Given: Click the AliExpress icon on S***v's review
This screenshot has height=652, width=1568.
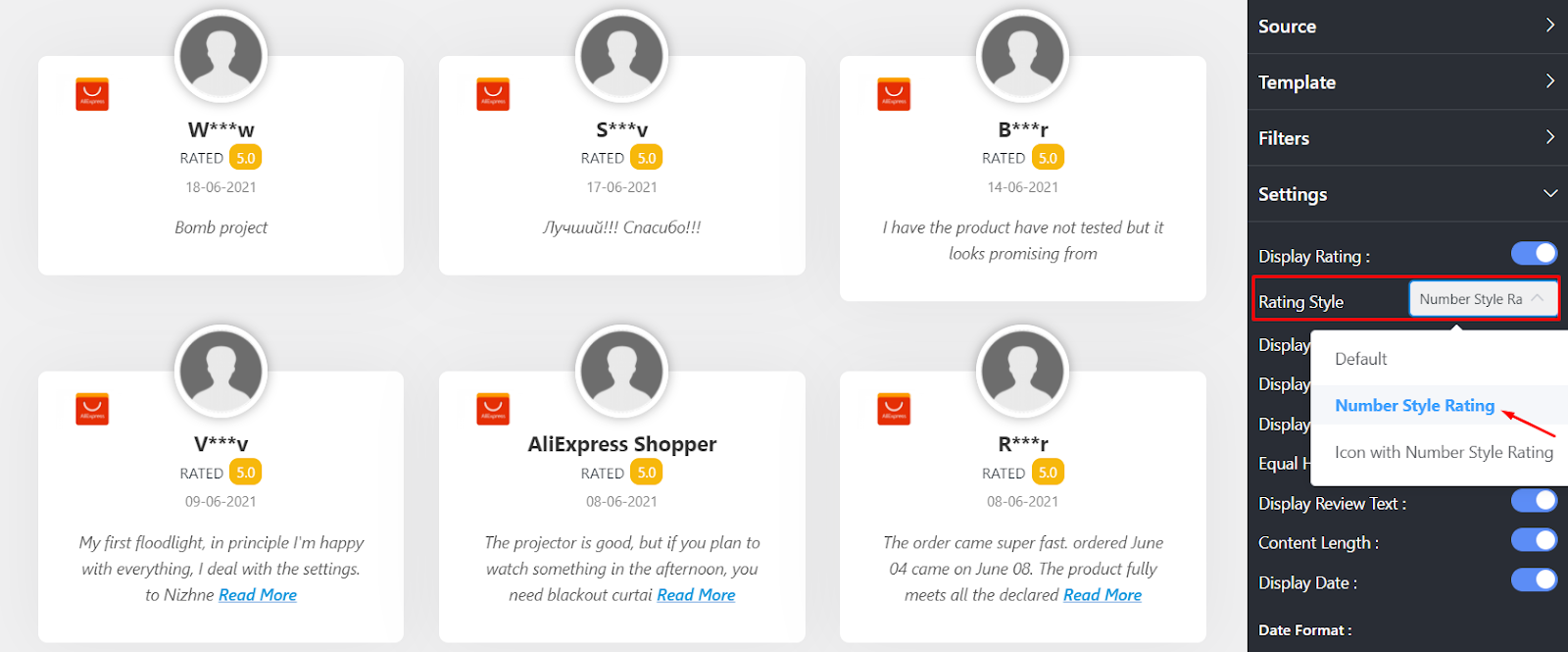Looking at the screenshot, I should [x=493, y=94].
